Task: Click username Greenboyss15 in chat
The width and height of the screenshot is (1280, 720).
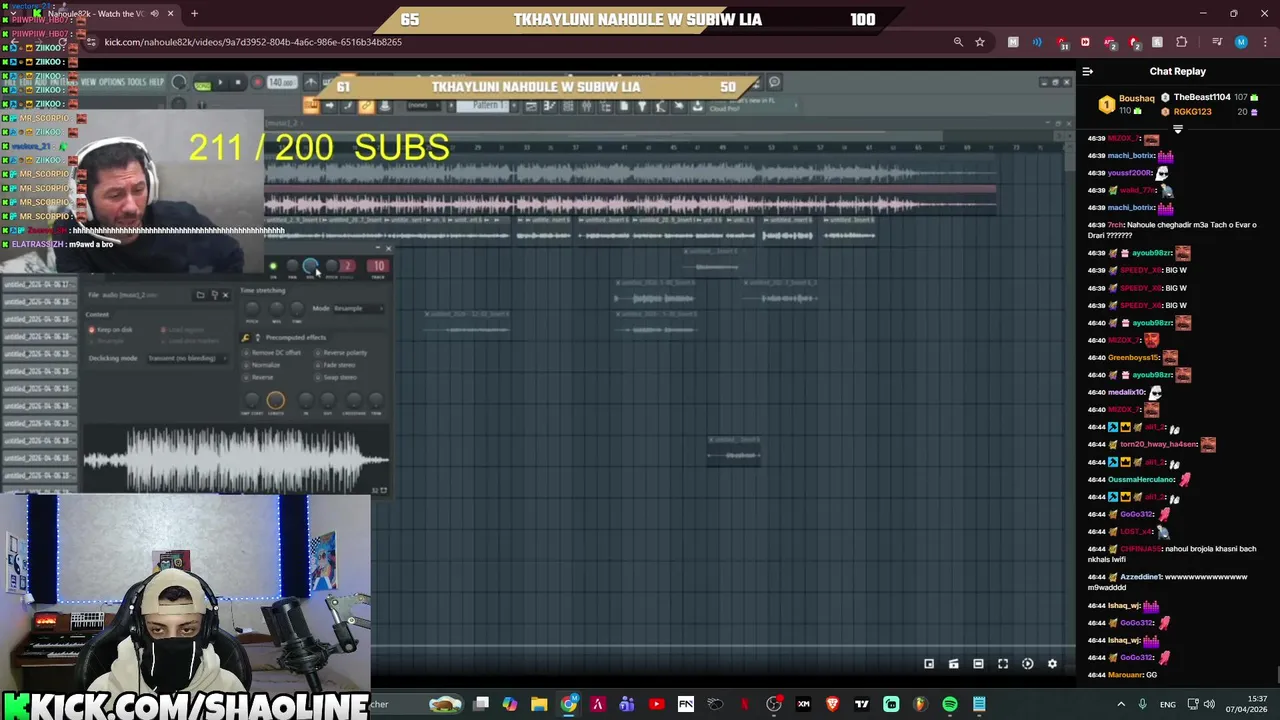Action: click(1133, 357)
